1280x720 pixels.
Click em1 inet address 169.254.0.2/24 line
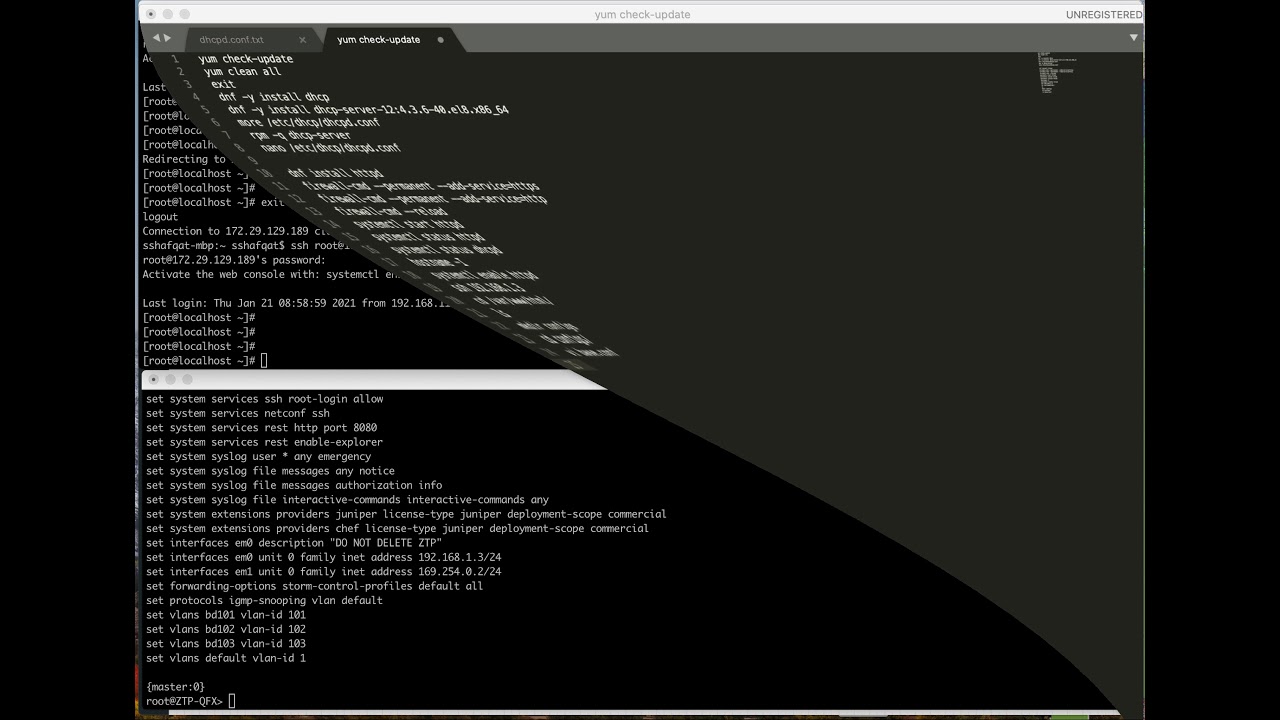point(323,572)
